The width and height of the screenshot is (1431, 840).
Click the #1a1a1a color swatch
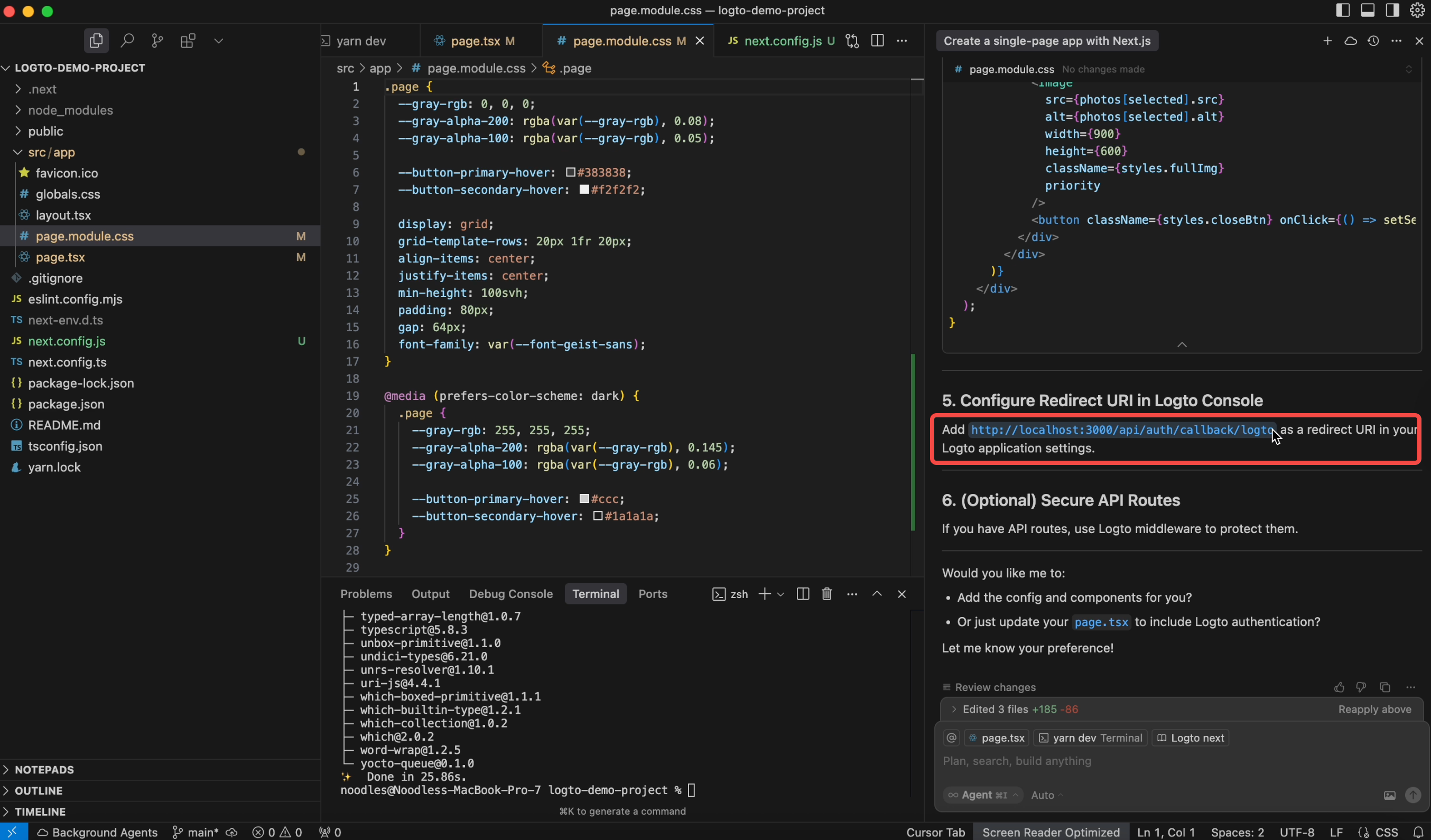597,516
